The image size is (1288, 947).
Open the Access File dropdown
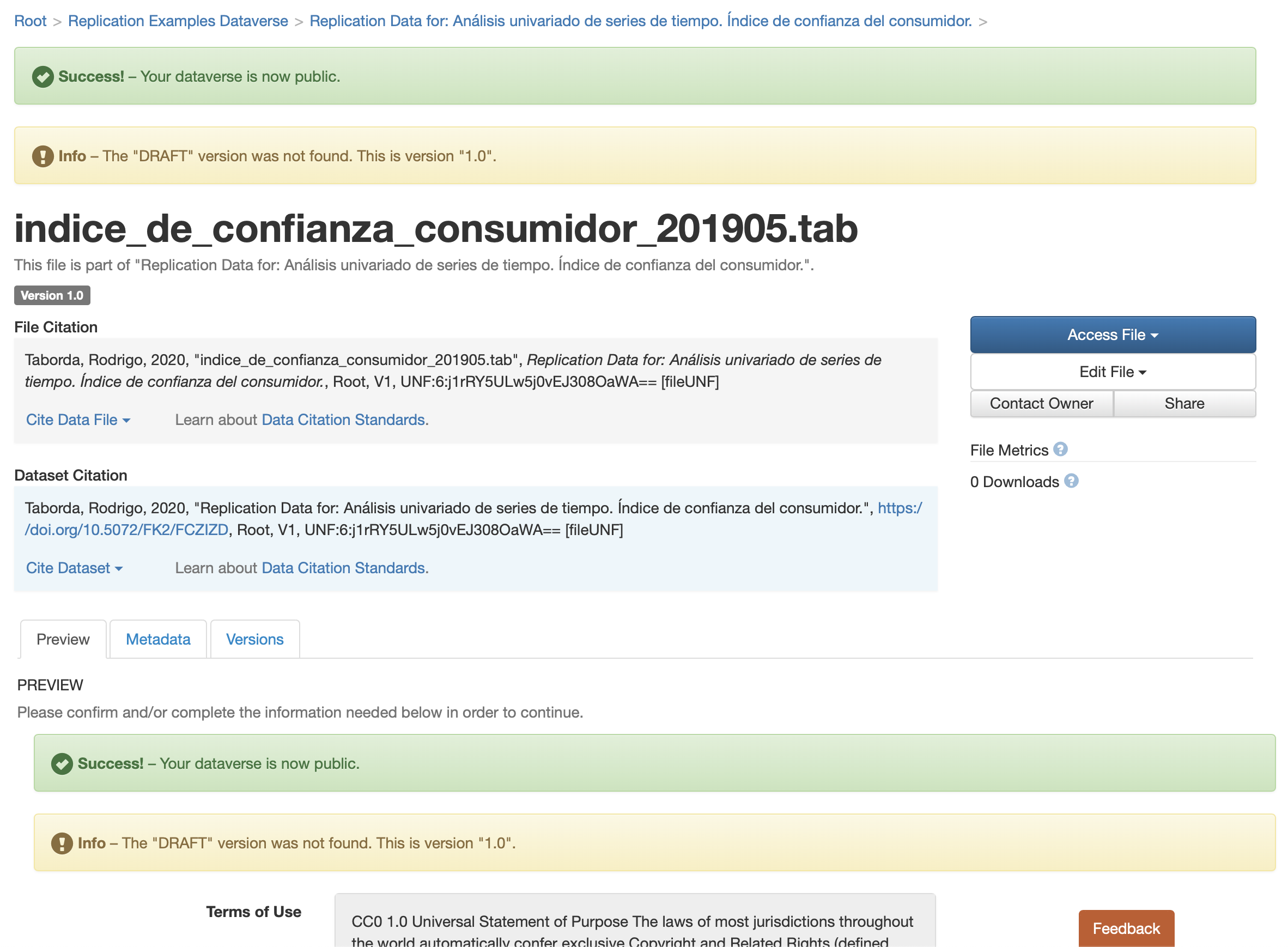point(1111,334)
